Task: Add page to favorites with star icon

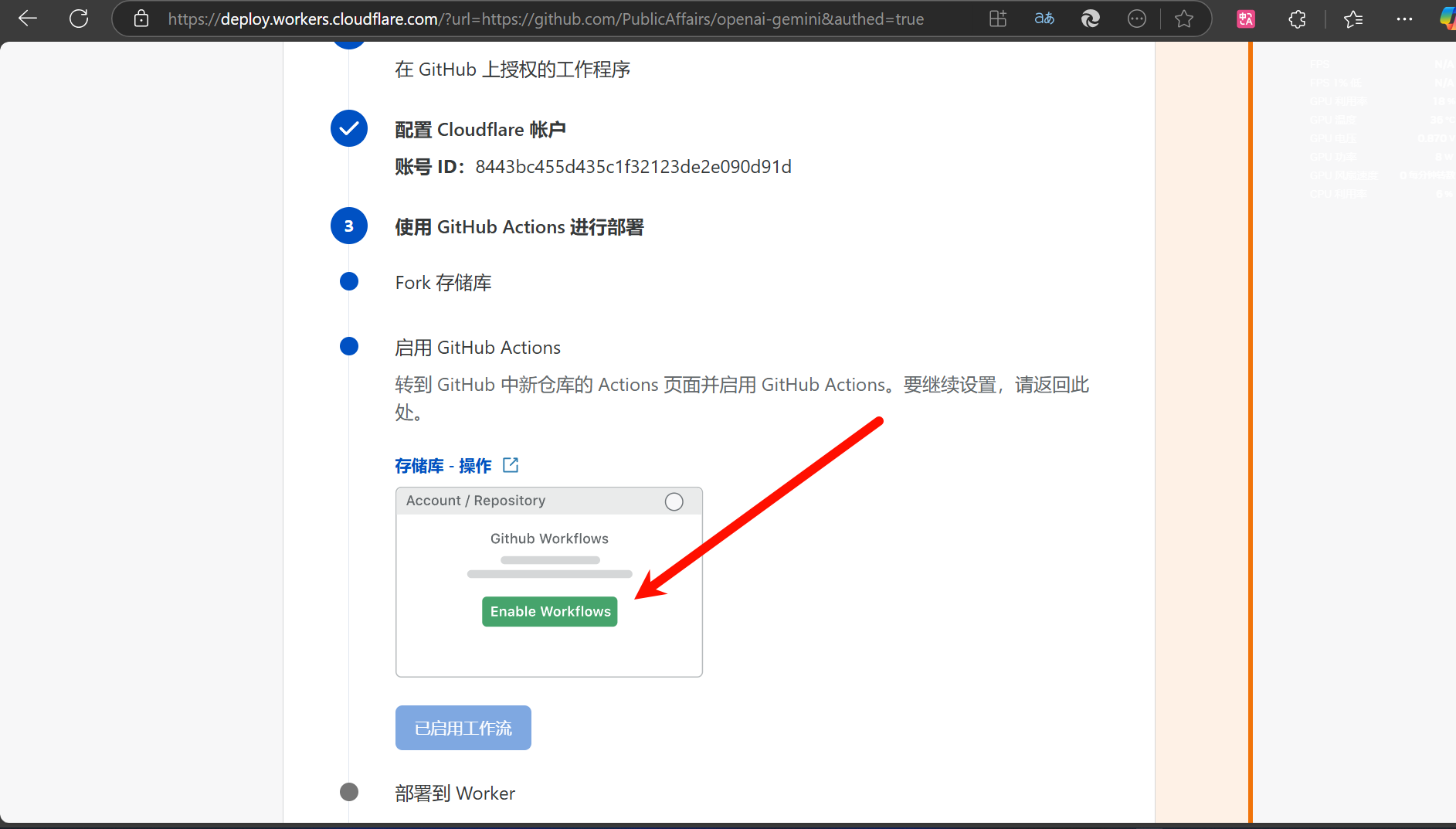Action: pyautogui.click(x=1183, y=19)
